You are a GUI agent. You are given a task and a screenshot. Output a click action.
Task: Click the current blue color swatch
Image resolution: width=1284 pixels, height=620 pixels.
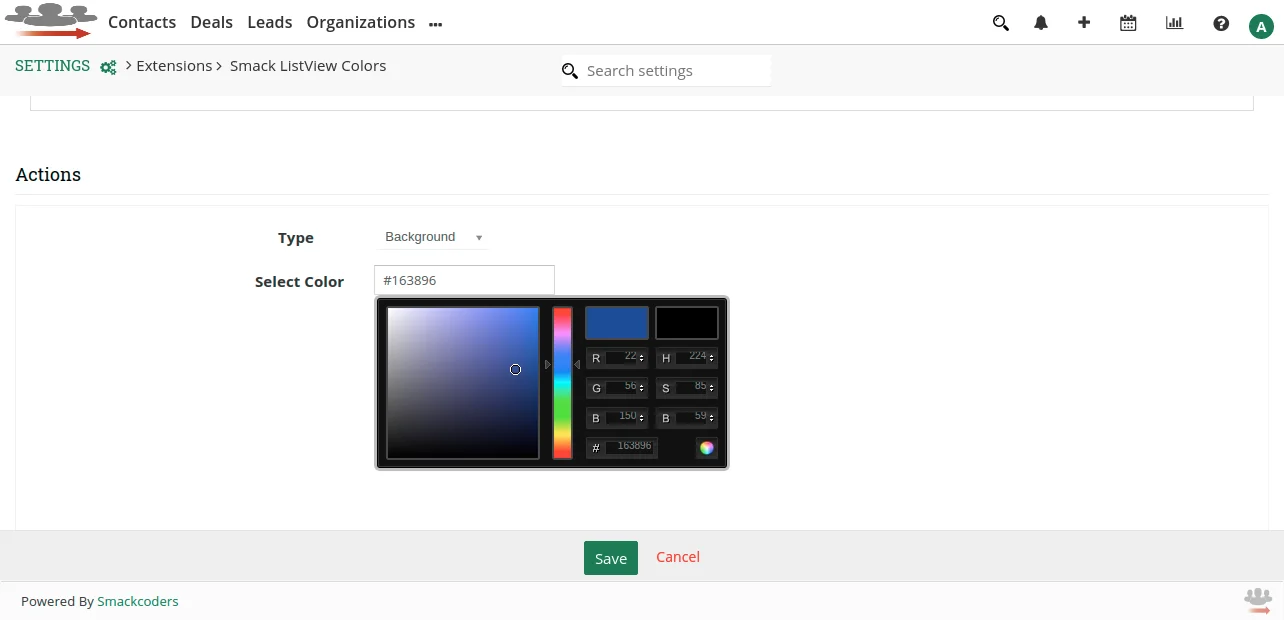616,322
